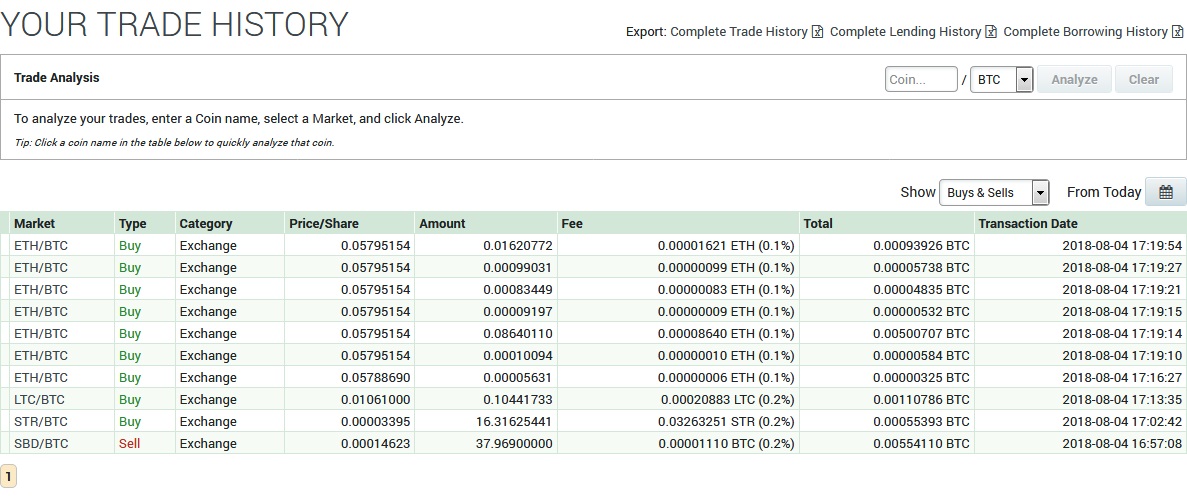The image size is (1187, 499).
Task: Open the Buys & Sells filter dropdown
Action: point(994,192)
